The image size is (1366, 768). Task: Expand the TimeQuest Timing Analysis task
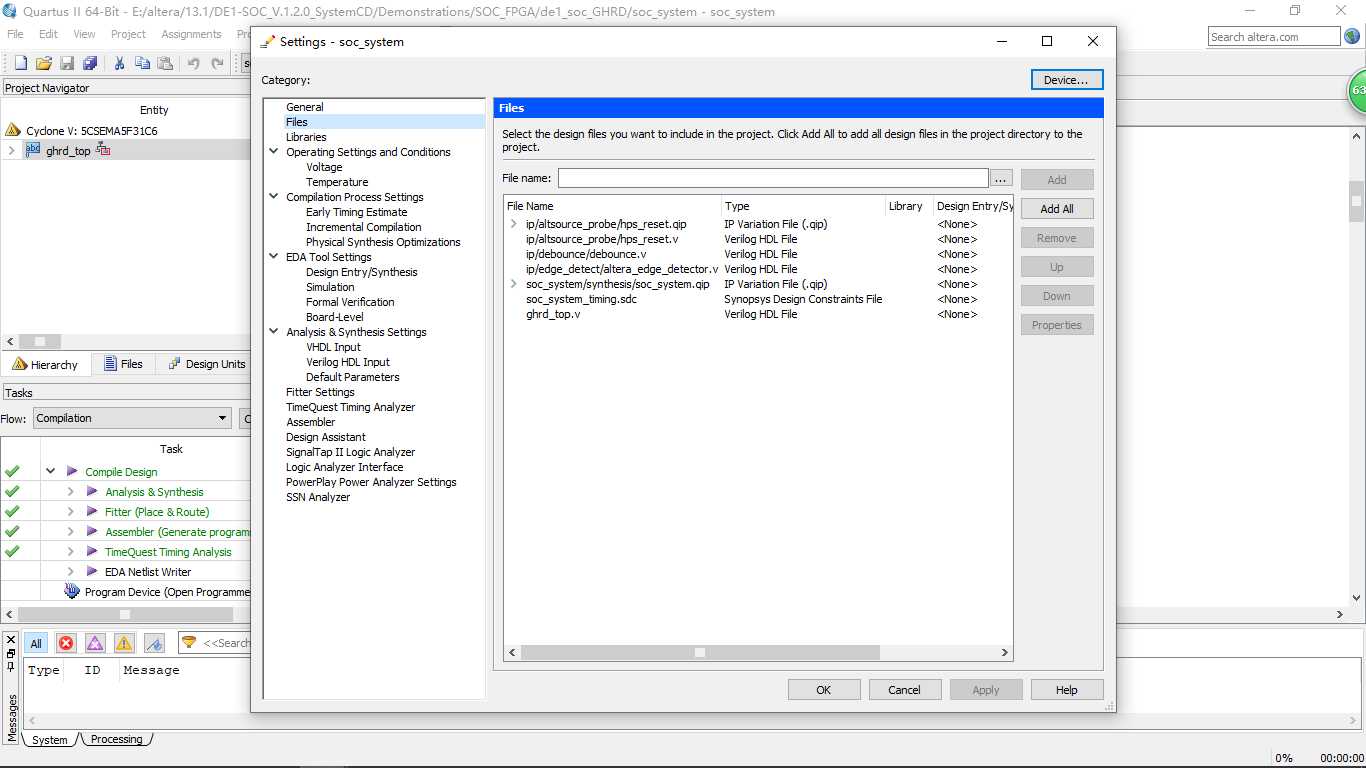click(70, 551)
